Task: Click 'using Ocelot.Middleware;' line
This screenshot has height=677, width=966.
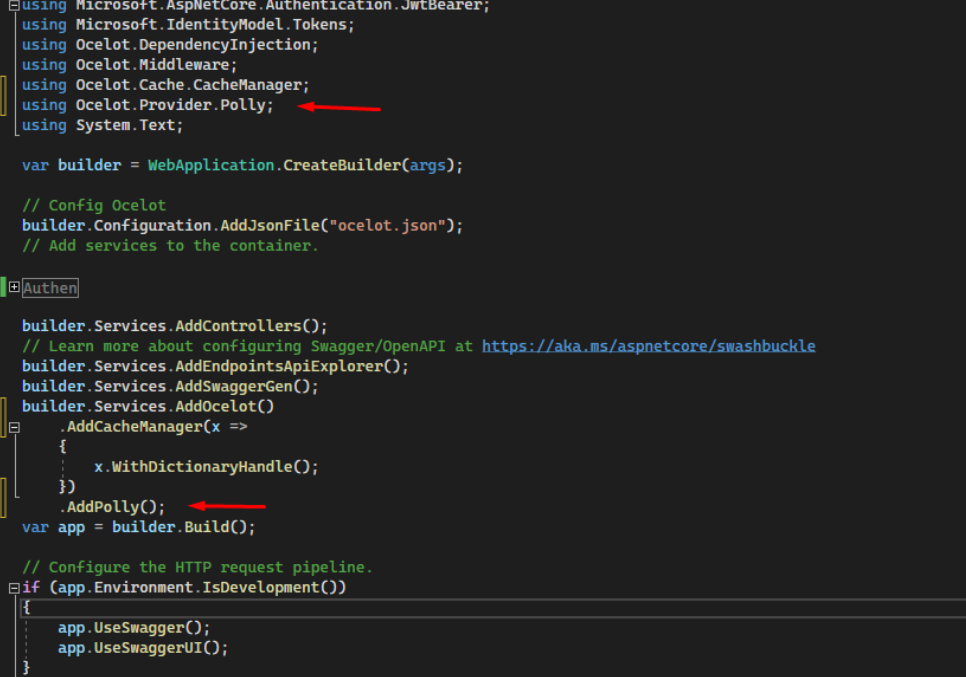Action: tap(129, 65)
